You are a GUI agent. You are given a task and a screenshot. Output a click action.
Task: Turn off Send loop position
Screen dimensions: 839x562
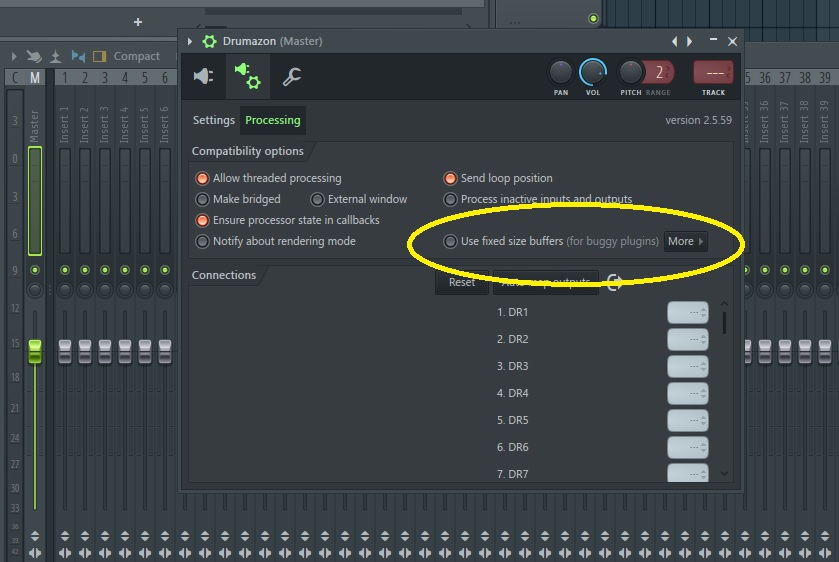(x=451, y=178)
